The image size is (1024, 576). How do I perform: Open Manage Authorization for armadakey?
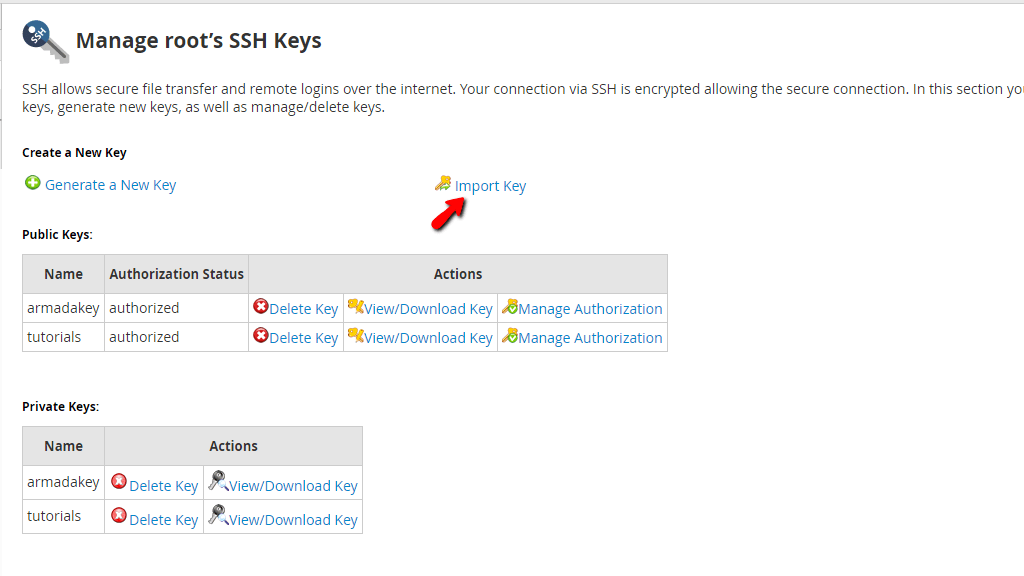pyautogui.click(x=590, y=309)
